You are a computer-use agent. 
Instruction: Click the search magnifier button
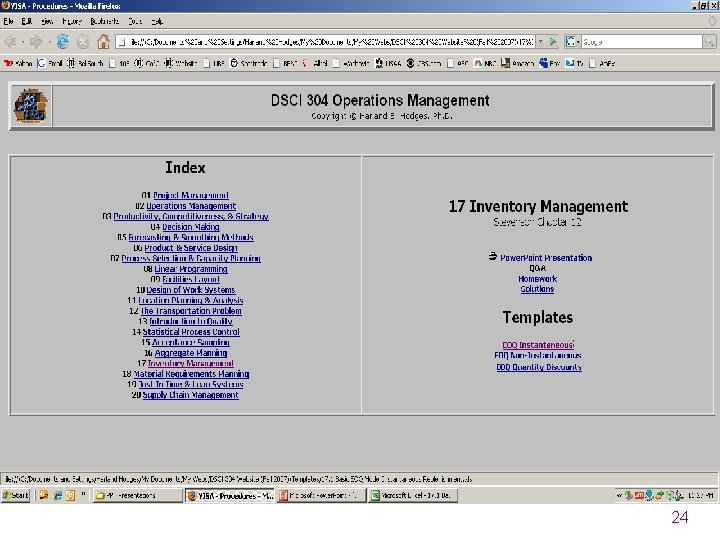point(709,42)
